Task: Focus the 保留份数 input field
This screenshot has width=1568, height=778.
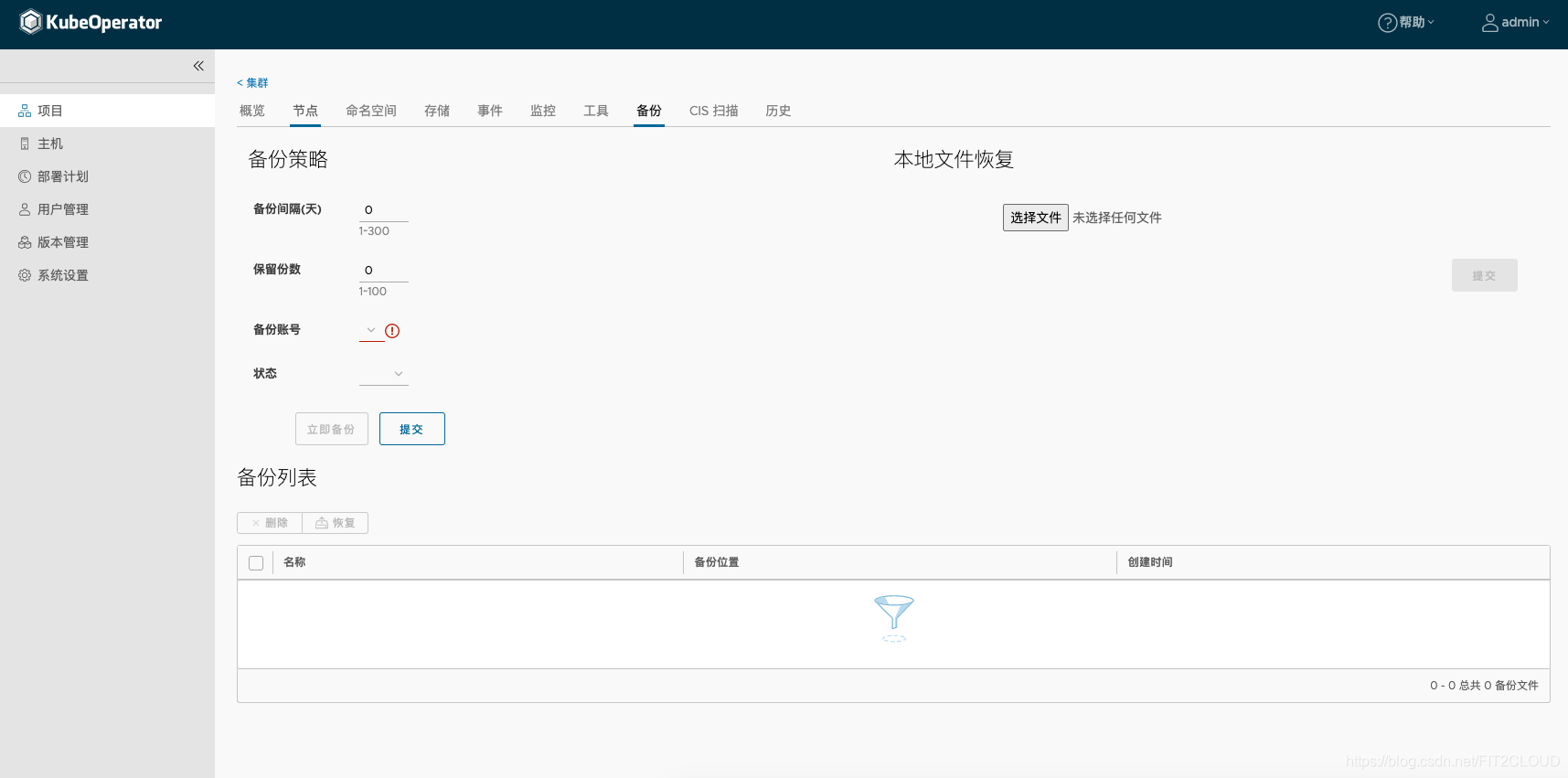Action: pyautogui.click(x=384, y=270)
